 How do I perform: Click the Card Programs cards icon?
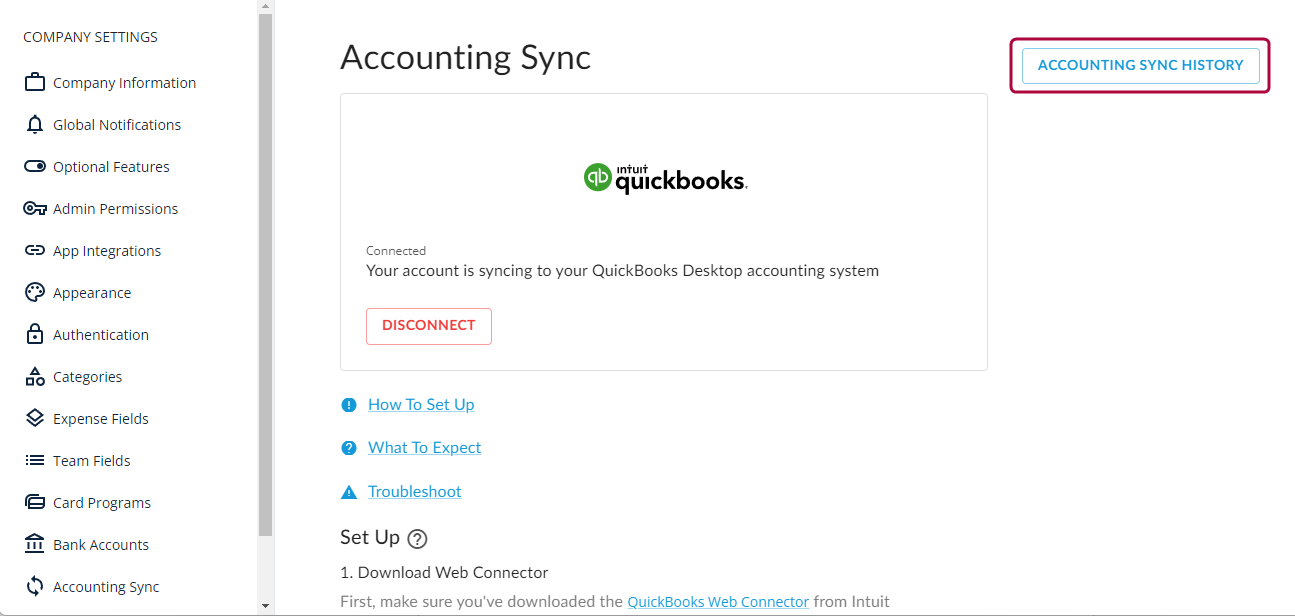(32, 502)
